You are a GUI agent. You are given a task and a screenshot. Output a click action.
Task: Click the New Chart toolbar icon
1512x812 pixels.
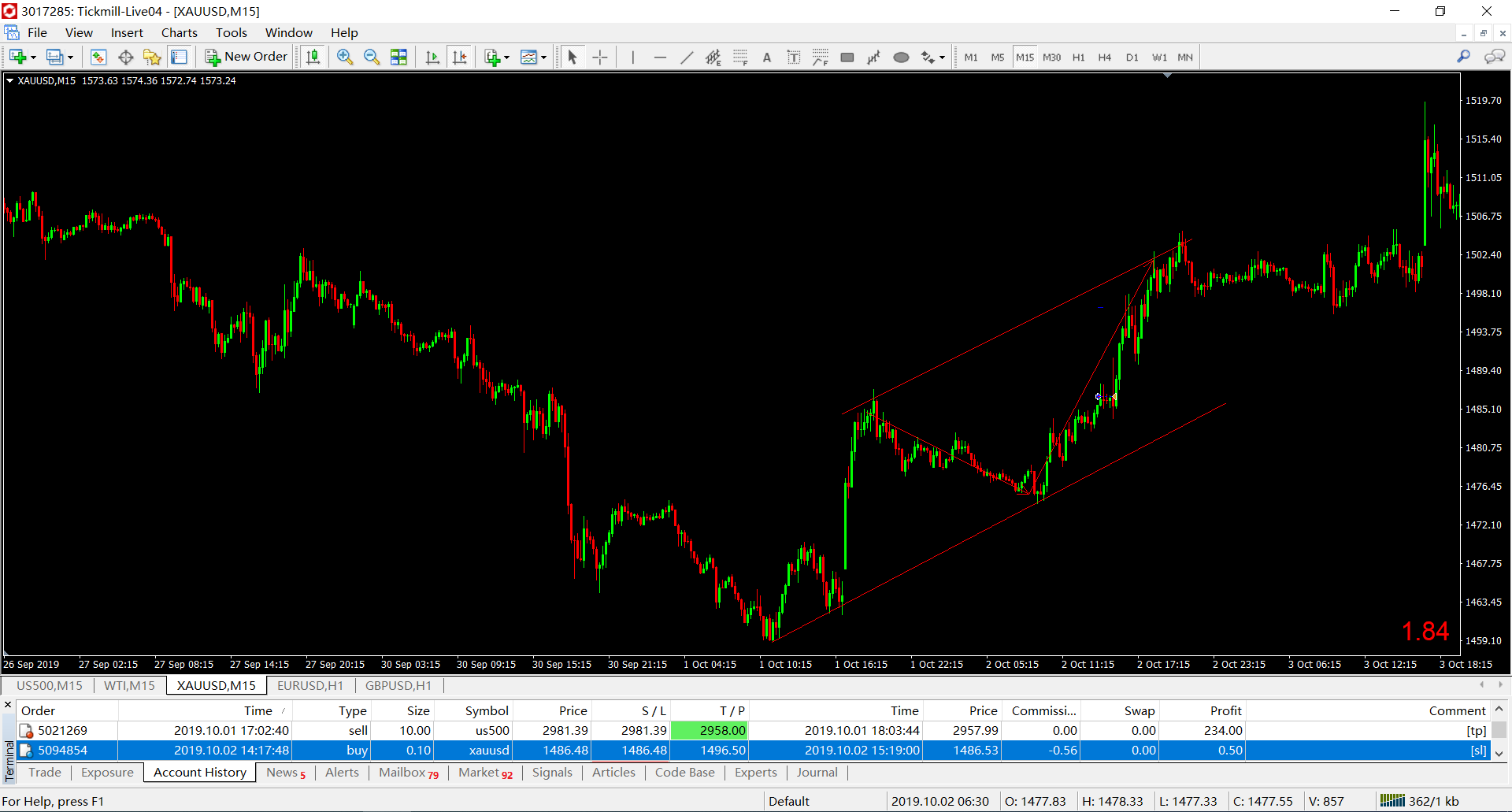[17, 57]
